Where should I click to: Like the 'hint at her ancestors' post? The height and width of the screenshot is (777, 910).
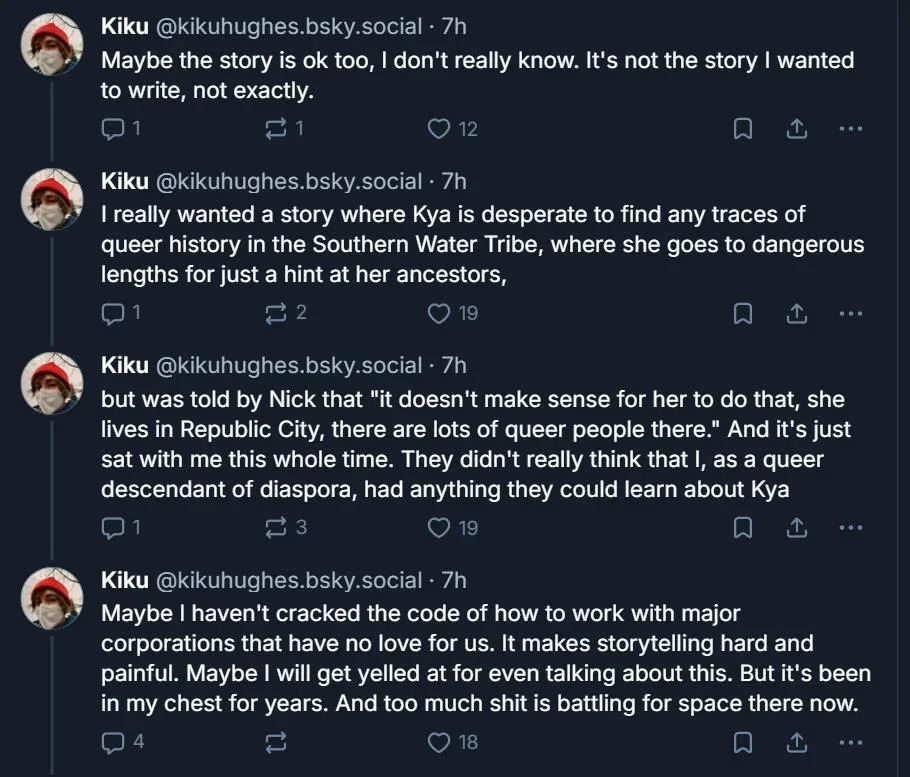click(x=439, y=313)
